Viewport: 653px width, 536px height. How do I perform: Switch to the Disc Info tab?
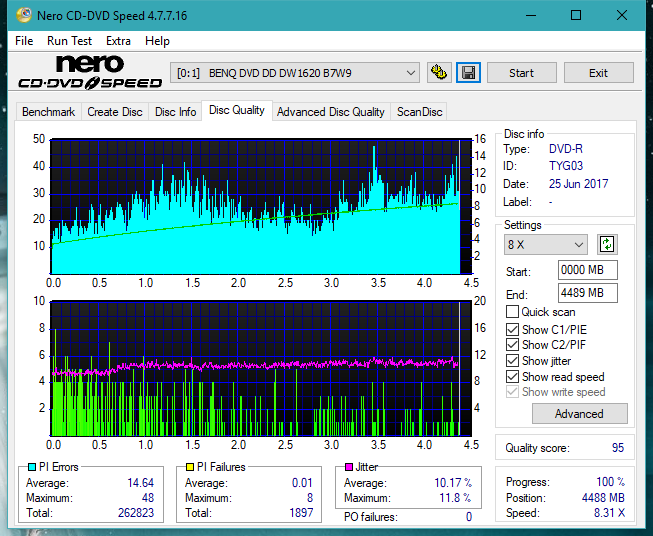tap(175, 112)
